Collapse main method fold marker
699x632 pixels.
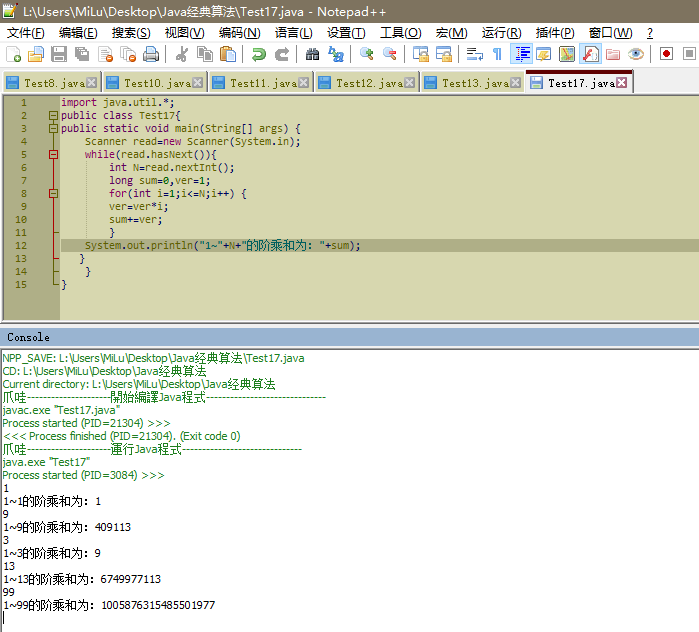point(53,128)
